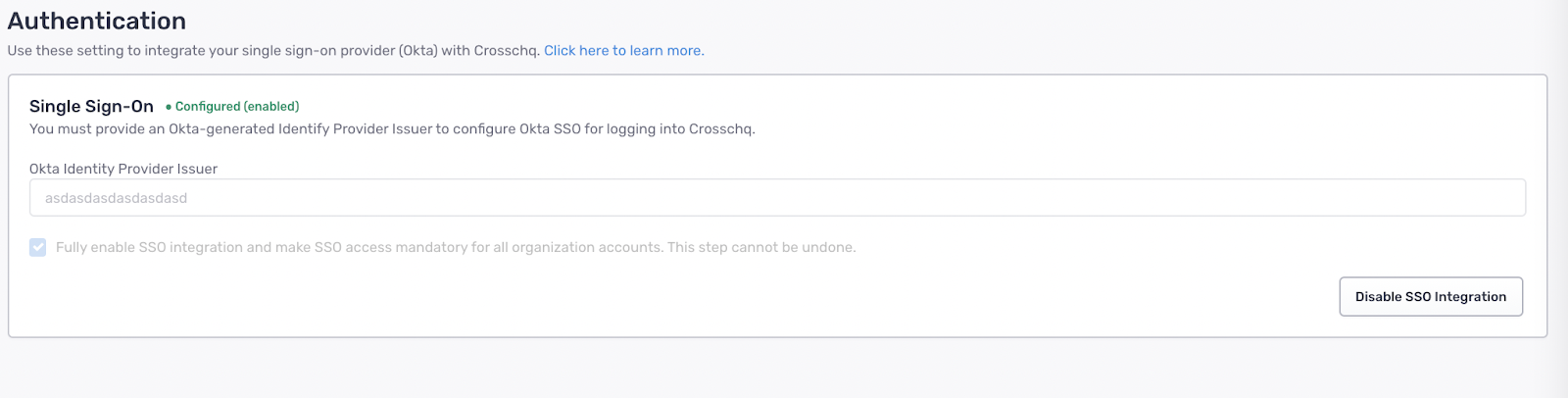Open the "Click here to learn more" link

pos(623,51)
